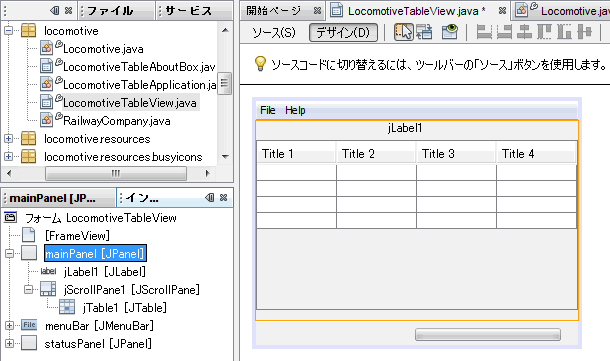610x361 pixels.
Task: Select jLabel1 [JLabel] in inspector tree
Action: click(x=105, y=272)
